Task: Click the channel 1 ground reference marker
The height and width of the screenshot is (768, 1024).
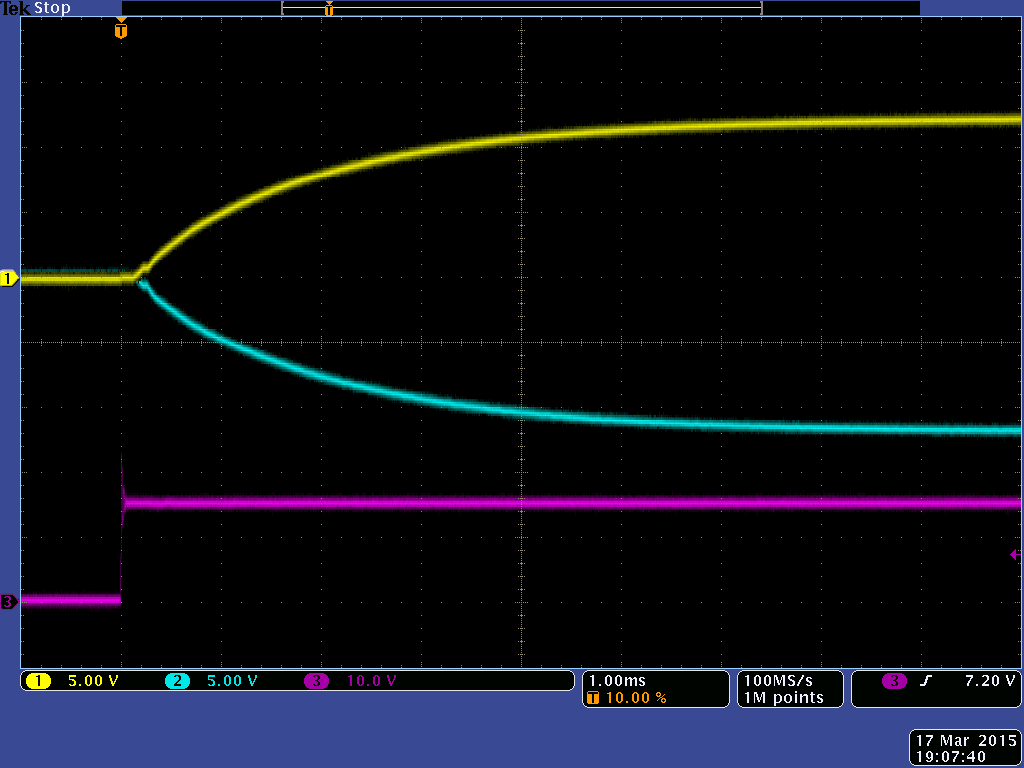Action: pos(8,279)
